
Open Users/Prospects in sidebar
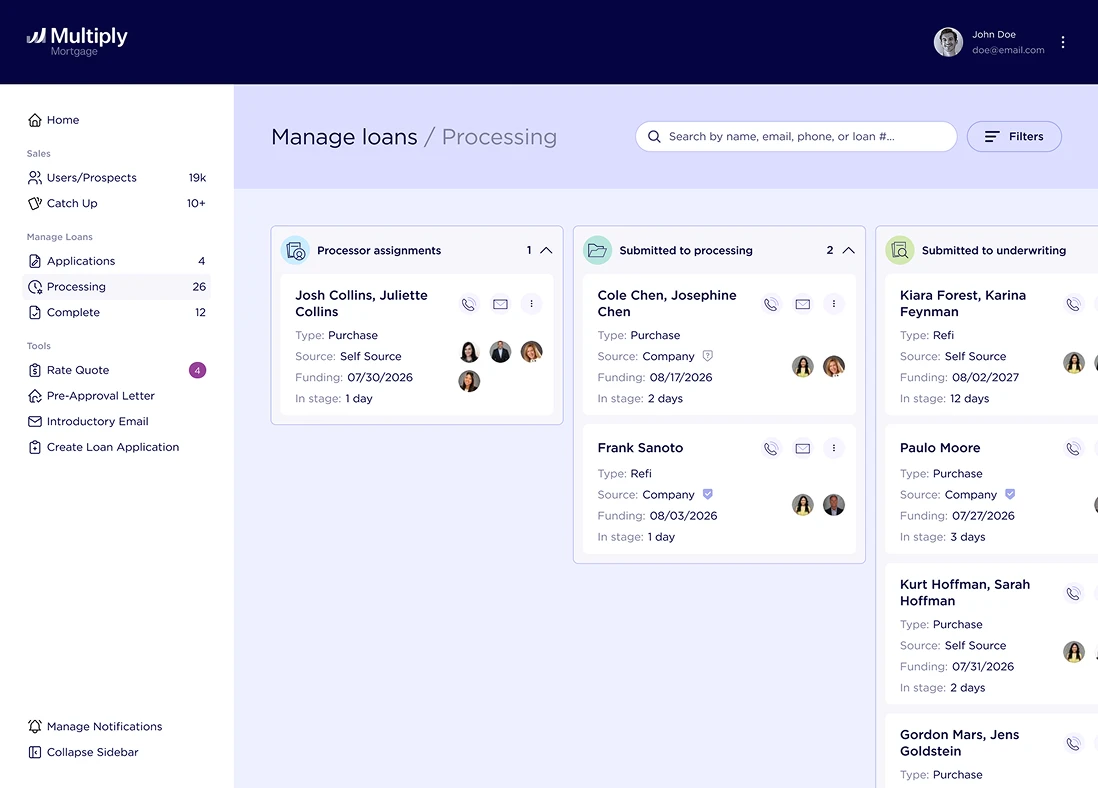tap(116, 178)
